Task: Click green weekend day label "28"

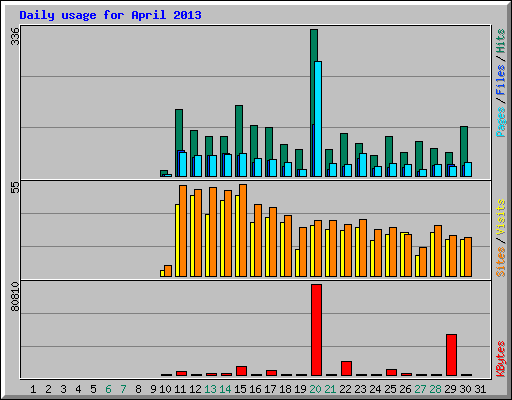Action: point(435,389)
